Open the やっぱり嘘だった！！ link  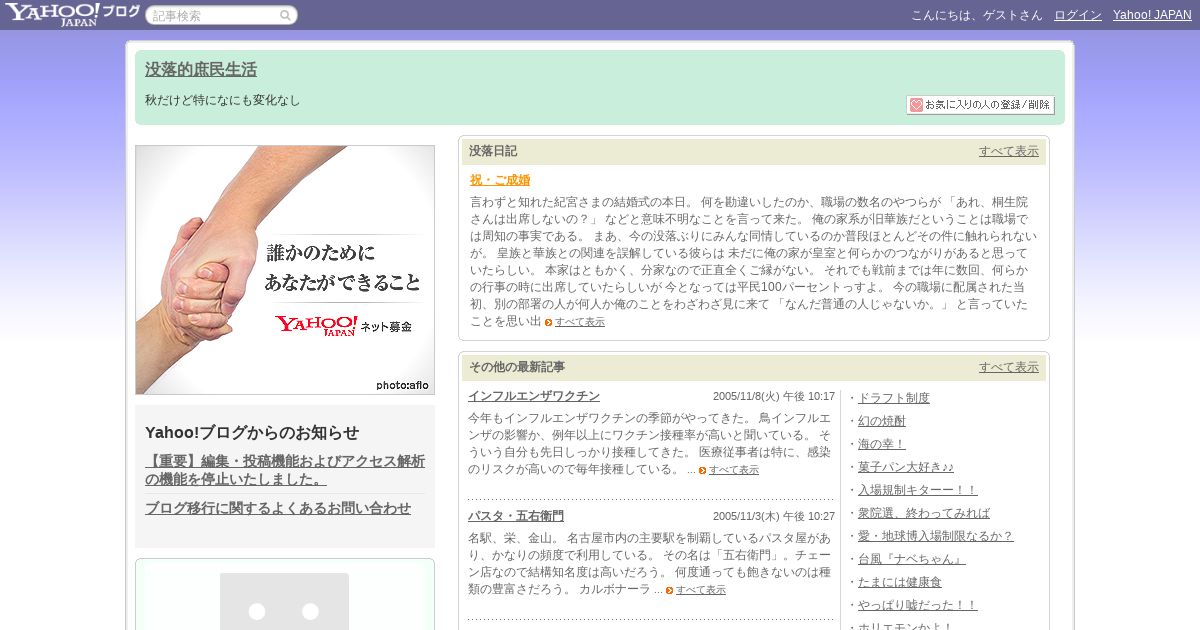tap(918, 605)
